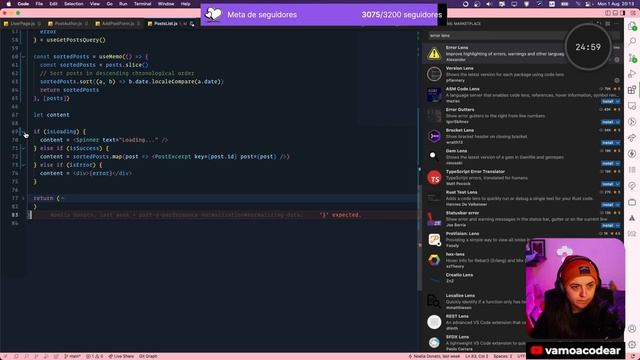Install the TypeScript Error Translator extension
The height and width of the screenshot is (360, 640).
point(608,184)
